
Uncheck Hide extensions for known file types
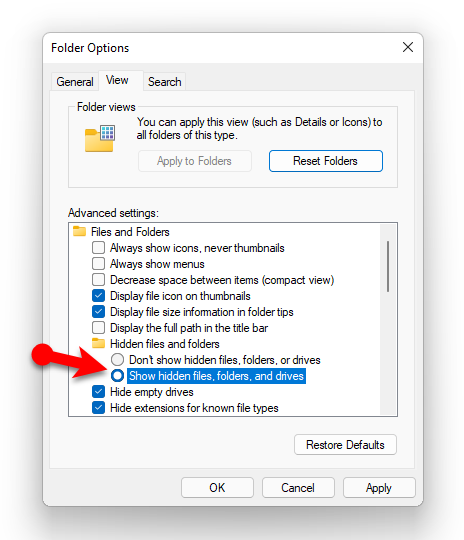99,408
